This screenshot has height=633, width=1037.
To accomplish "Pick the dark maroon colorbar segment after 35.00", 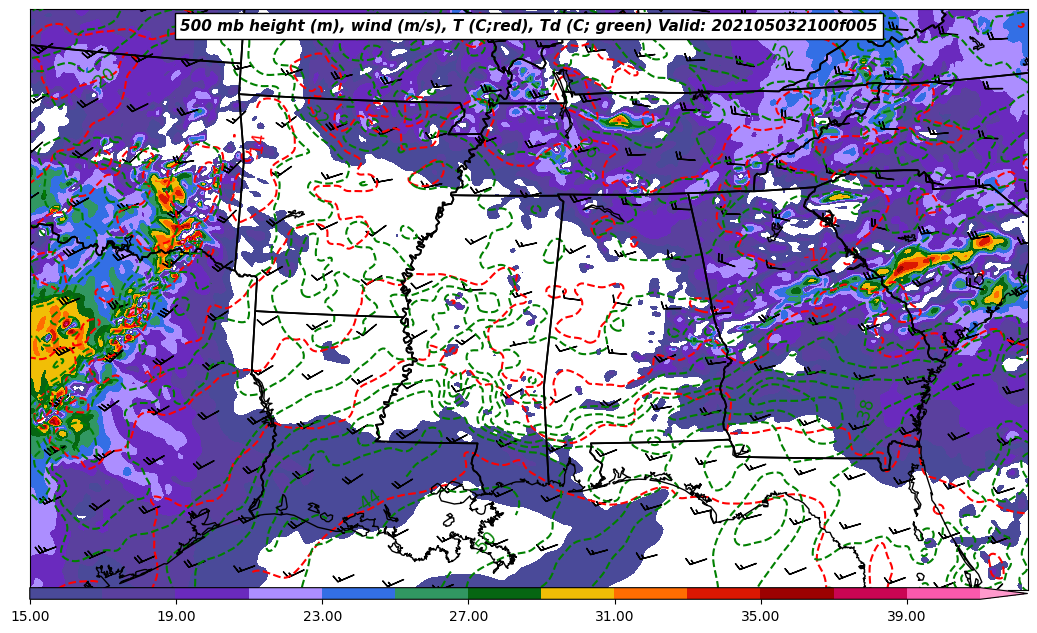I will (x=796, y=593).
